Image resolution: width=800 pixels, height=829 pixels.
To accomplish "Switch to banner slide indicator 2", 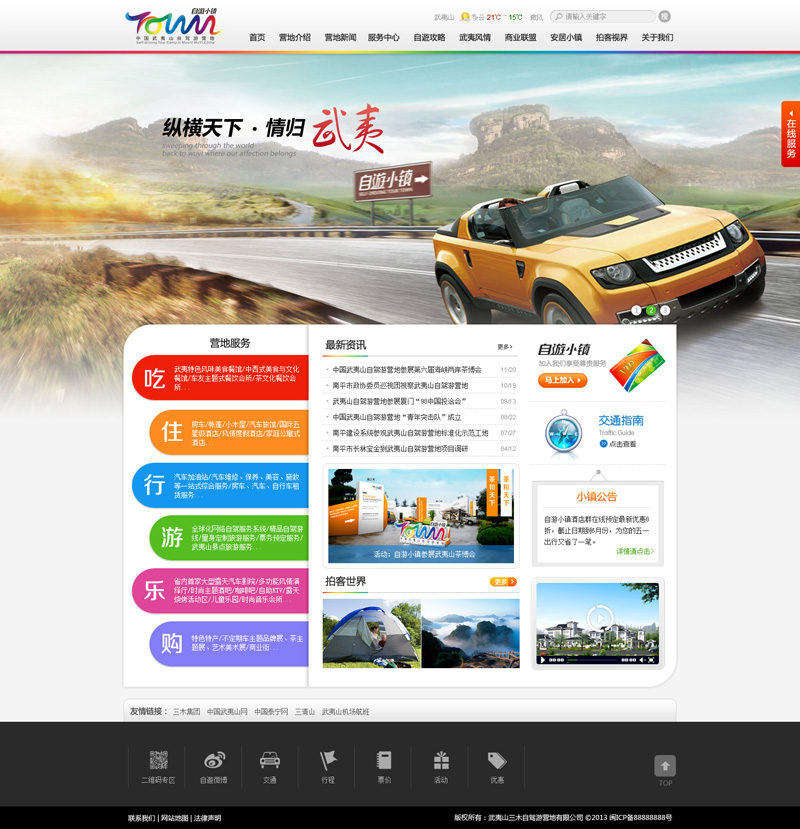I will click(651, 310).
